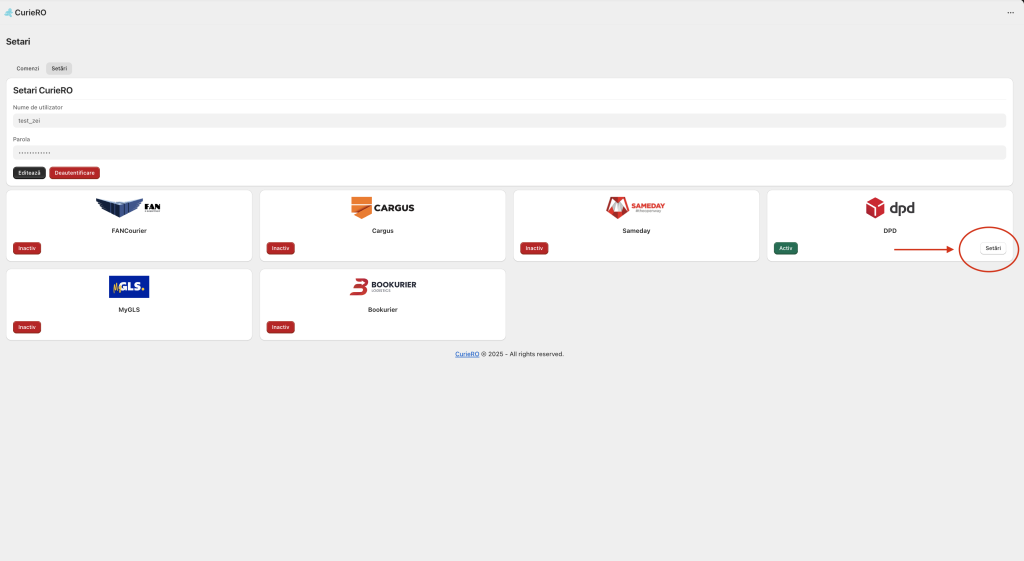This screenshot has width=1024, height=561.
Task: Open DPD Setări button
Action: [x=993, y=248]
